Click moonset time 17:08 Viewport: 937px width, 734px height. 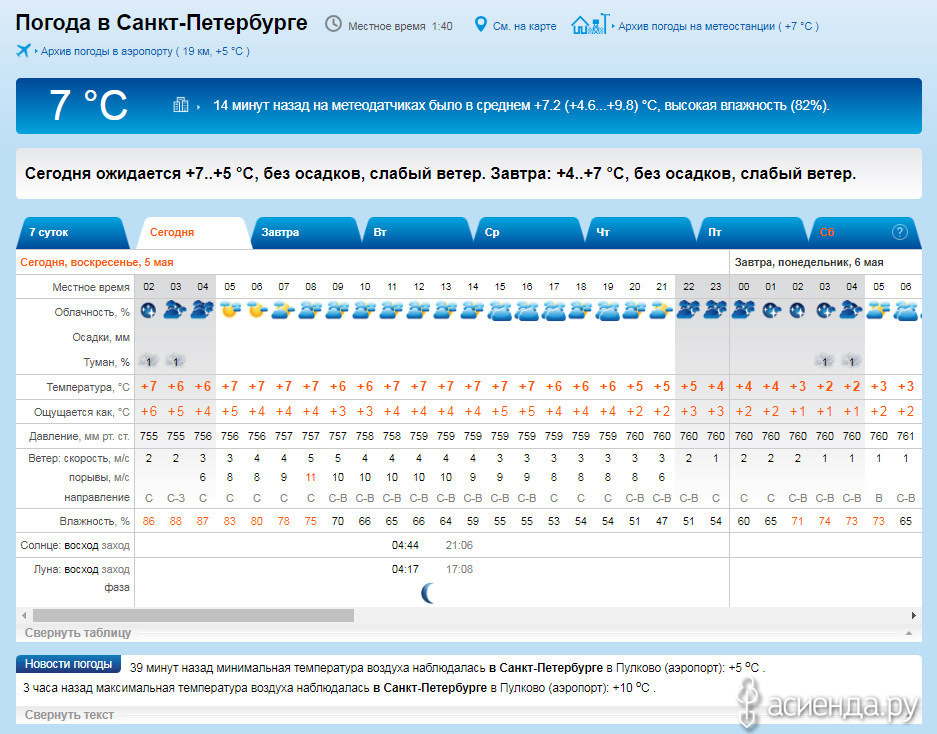tap(459, 569)
